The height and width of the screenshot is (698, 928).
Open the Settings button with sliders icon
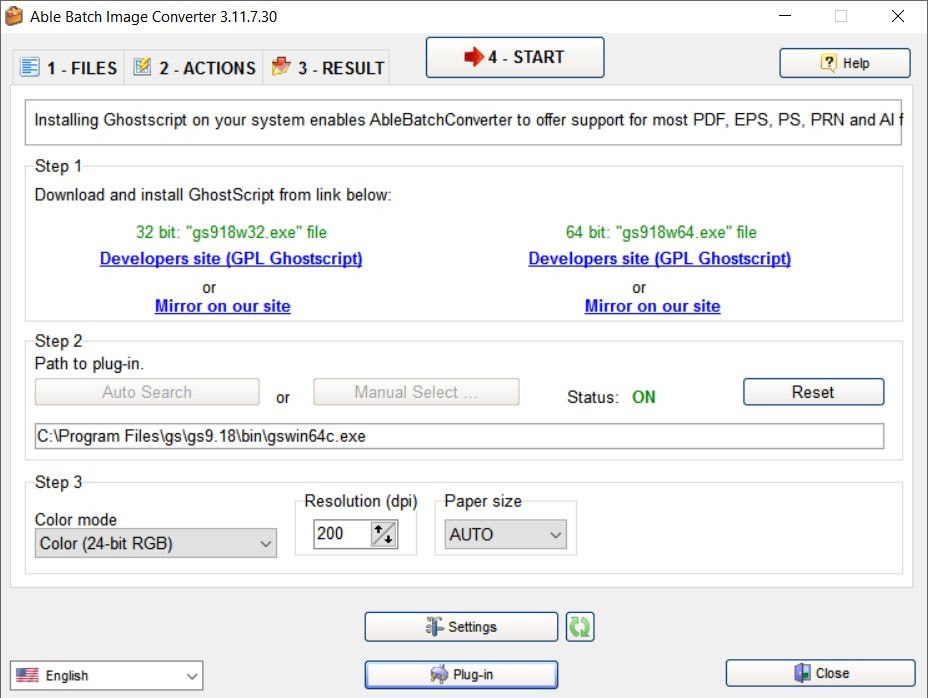pos(461,627)
